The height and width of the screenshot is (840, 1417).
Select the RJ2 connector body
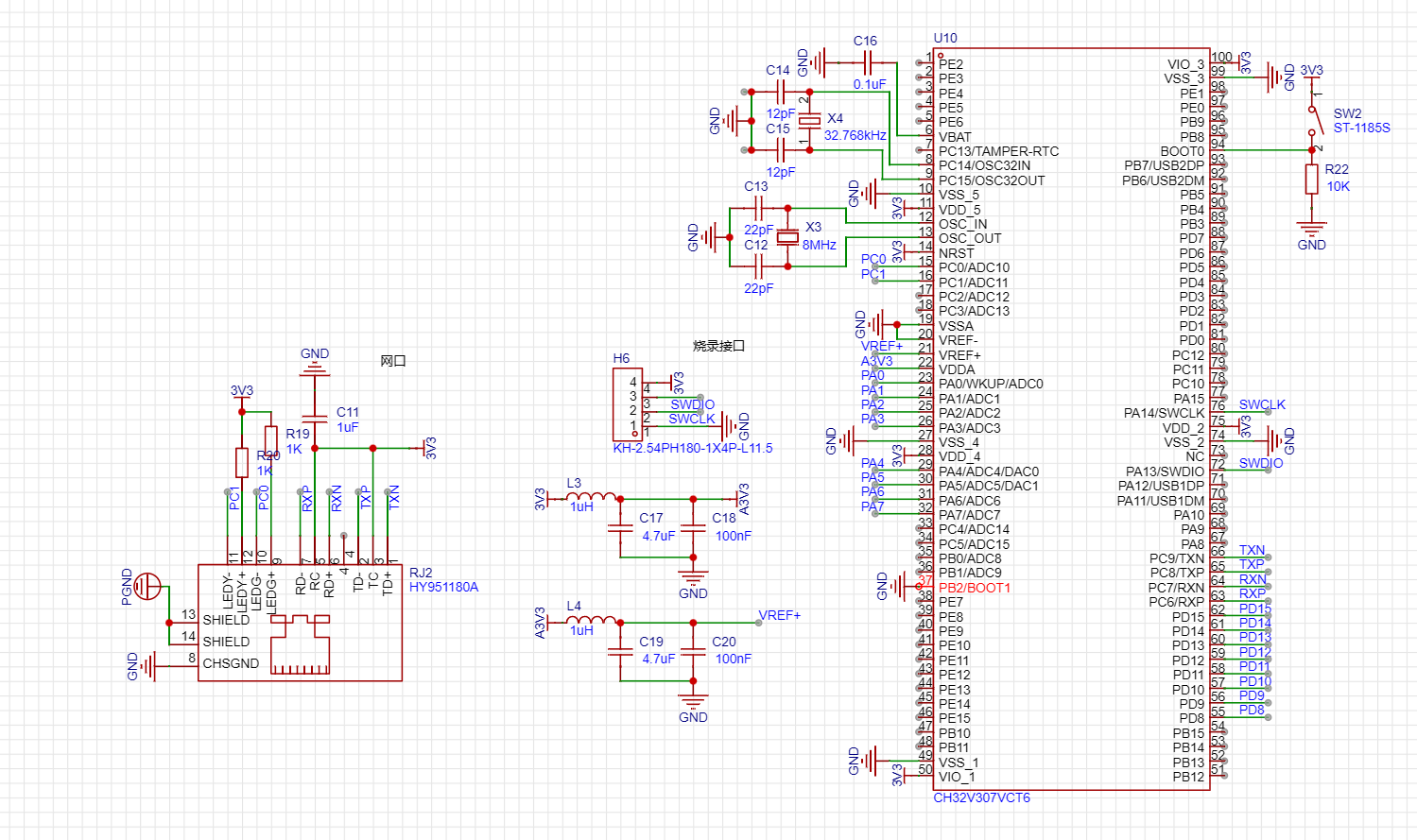click(x=300, y=623)
